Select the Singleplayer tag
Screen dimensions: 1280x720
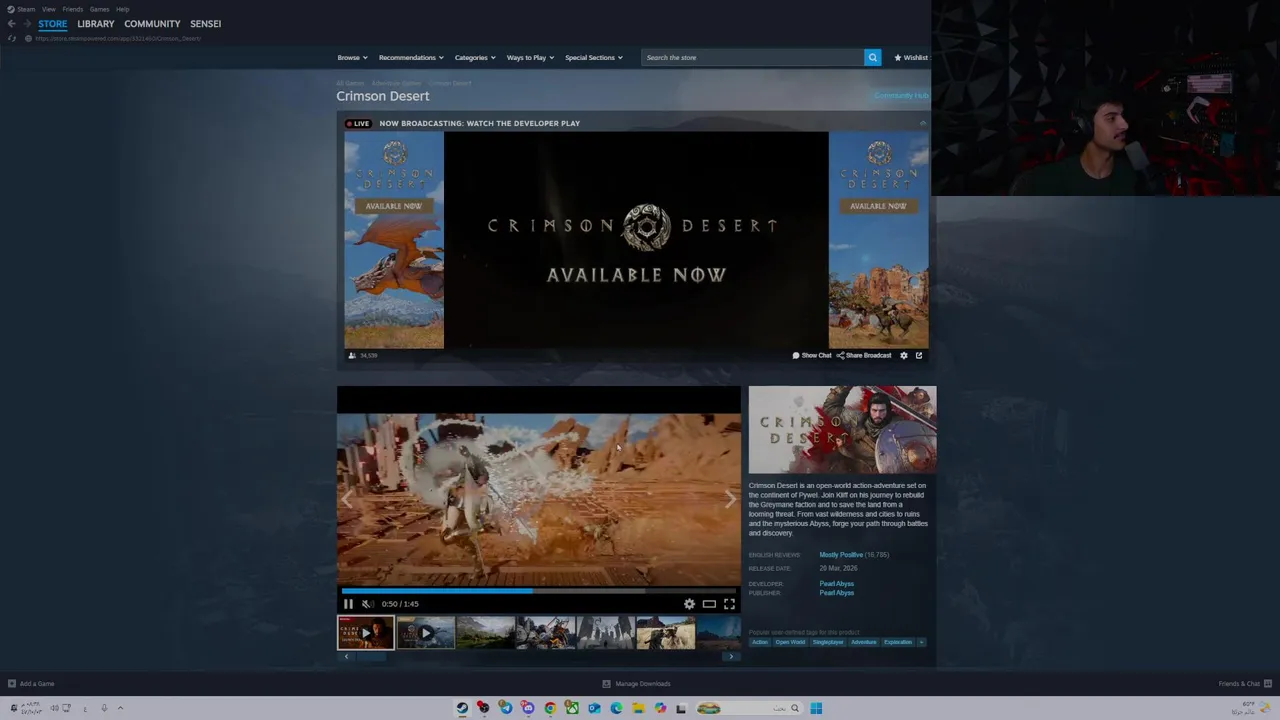point(828,642)
